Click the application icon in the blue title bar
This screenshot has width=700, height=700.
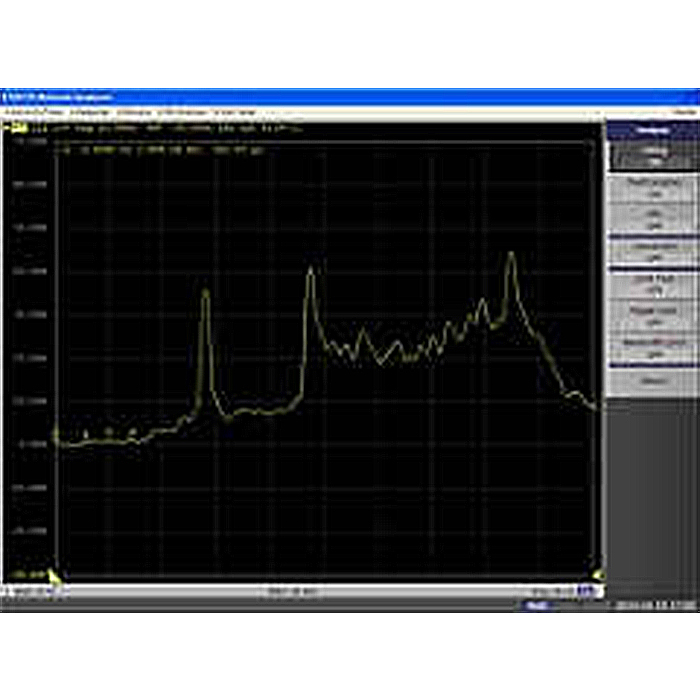point(5,96)
